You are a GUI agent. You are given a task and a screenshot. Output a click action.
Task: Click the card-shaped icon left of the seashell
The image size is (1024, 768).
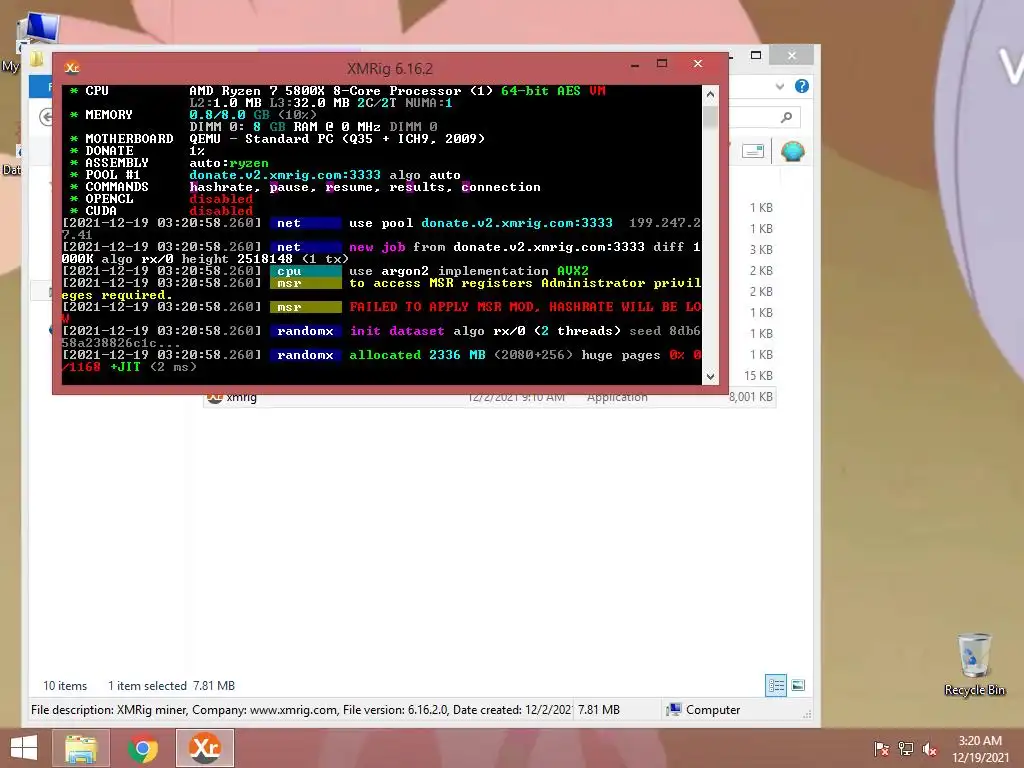753,152
